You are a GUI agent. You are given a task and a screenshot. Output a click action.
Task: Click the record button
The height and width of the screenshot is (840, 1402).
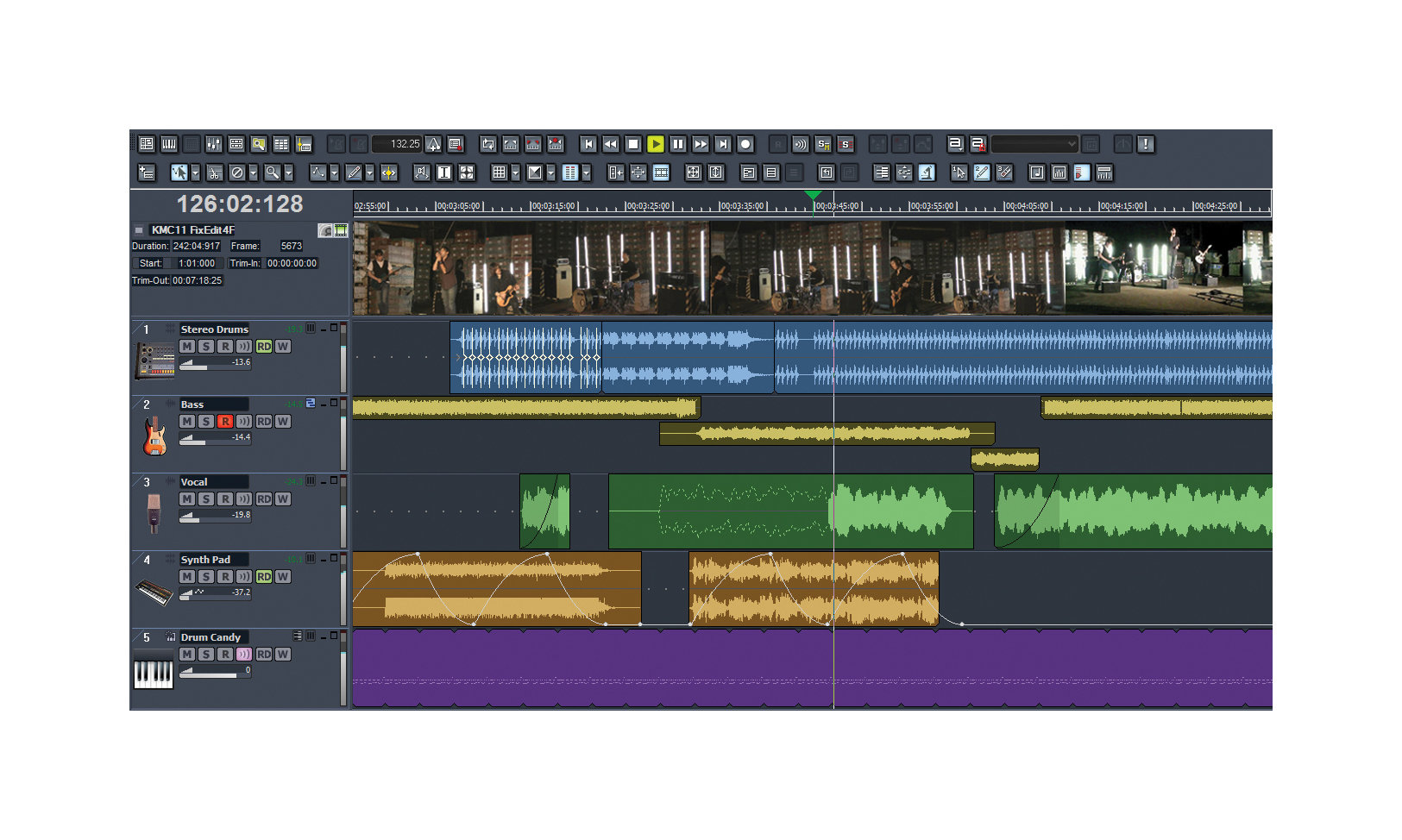tap(745, 144)
